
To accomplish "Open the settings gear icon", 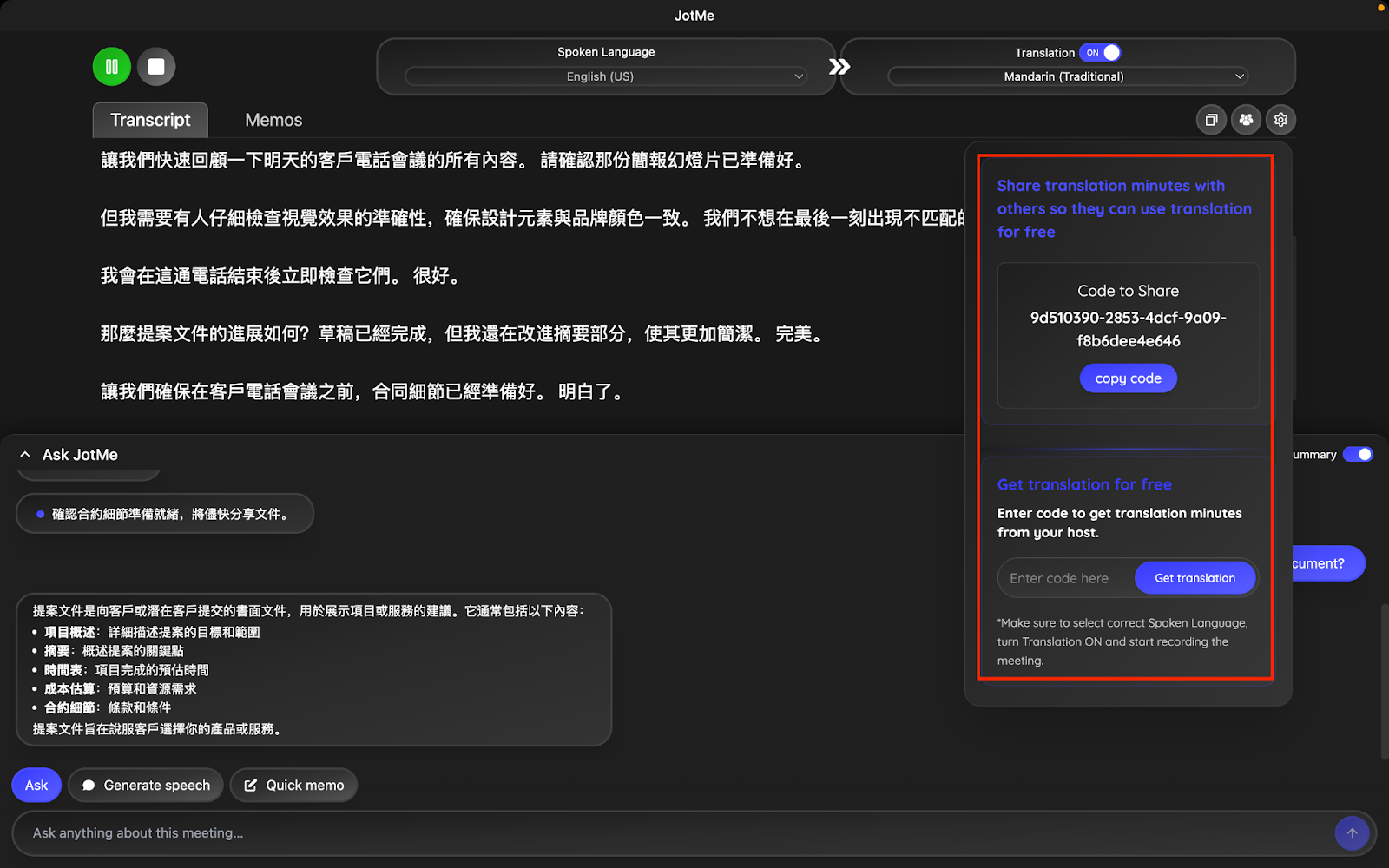I will point(1280,120).
